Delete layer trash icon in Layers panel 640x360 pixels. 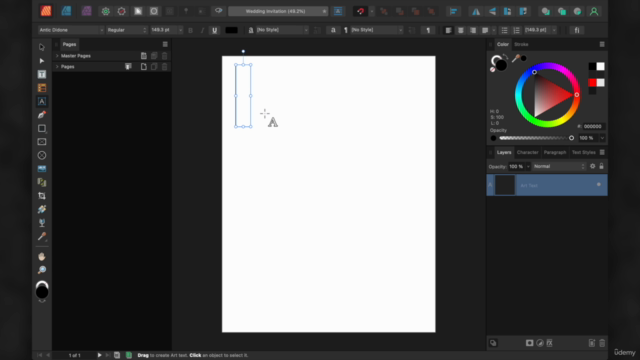click(602, 343)
